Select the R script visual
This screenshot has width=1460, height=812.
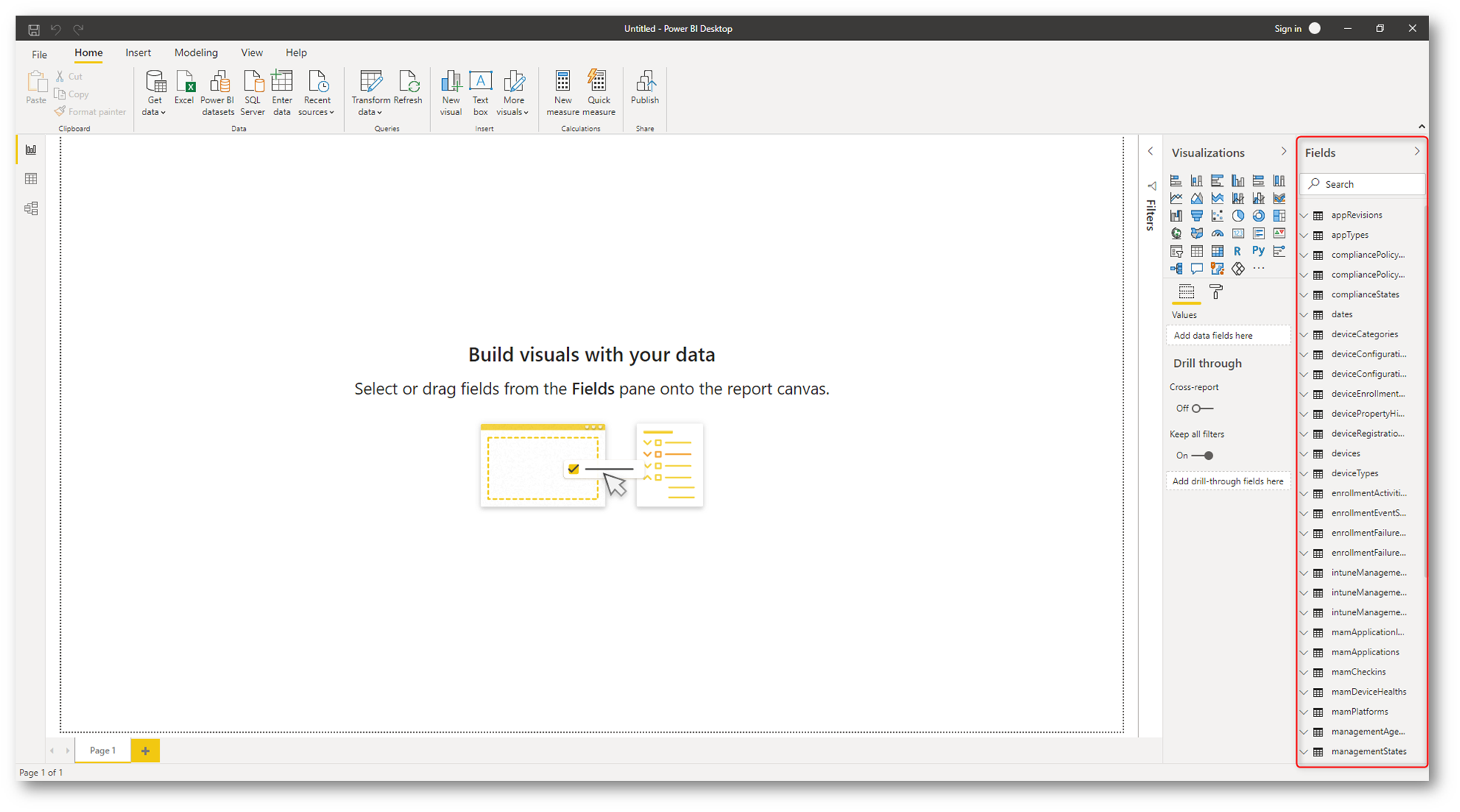[1238, 251]
